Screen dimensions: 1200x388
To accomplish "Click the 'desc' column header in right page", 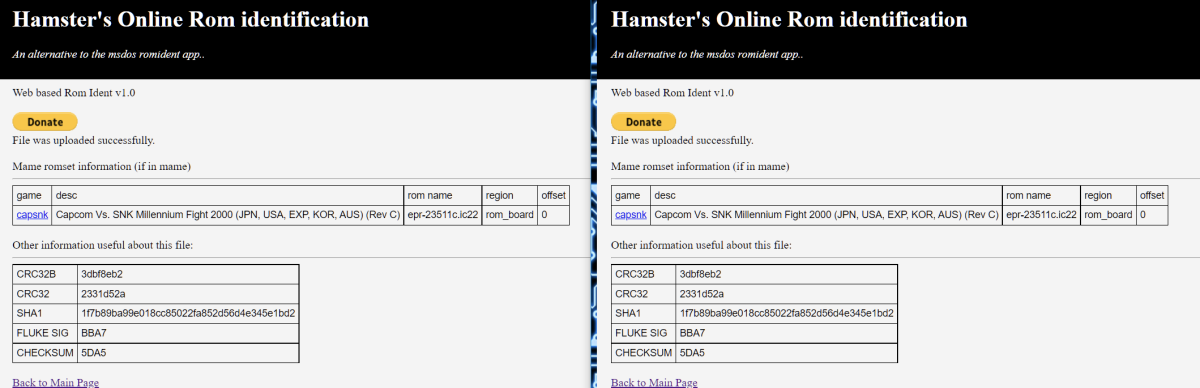I will click(x=827, y=195).
